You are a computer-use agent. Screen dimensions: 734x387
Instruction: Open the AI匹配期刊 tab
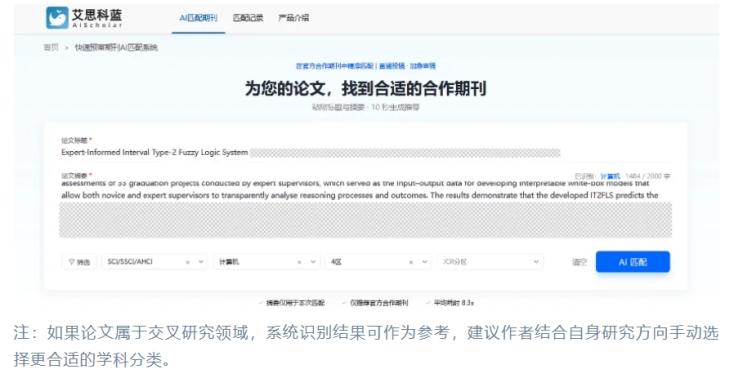click(x=198, y=18)
